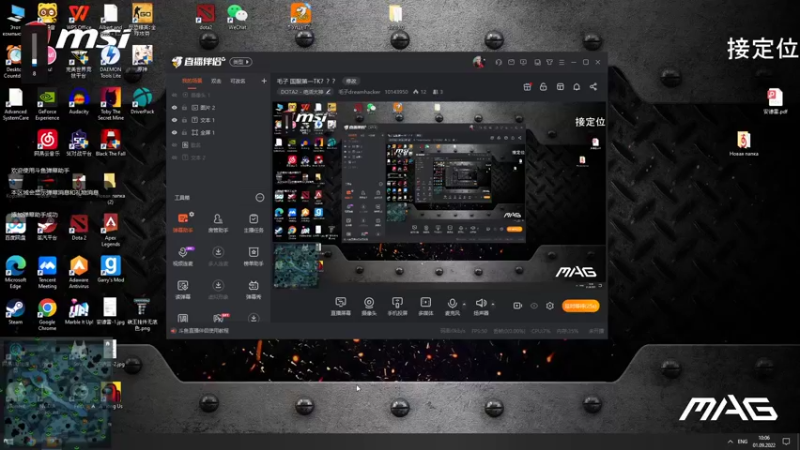
Task: Click the gamepad icon with red badge
Action: pyautogui.click(x=218, y=318)
